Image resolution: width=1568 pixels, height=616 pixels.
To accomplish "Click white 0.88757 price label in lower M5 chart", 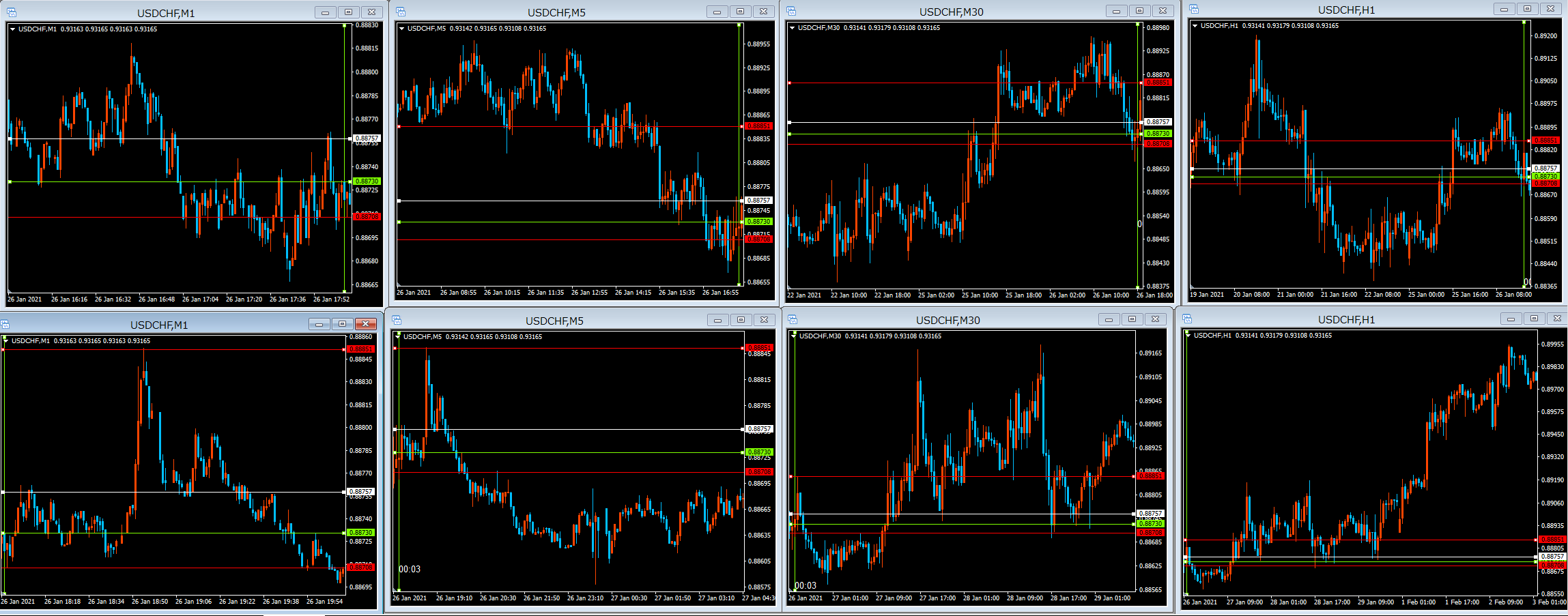I will [759, 429].
